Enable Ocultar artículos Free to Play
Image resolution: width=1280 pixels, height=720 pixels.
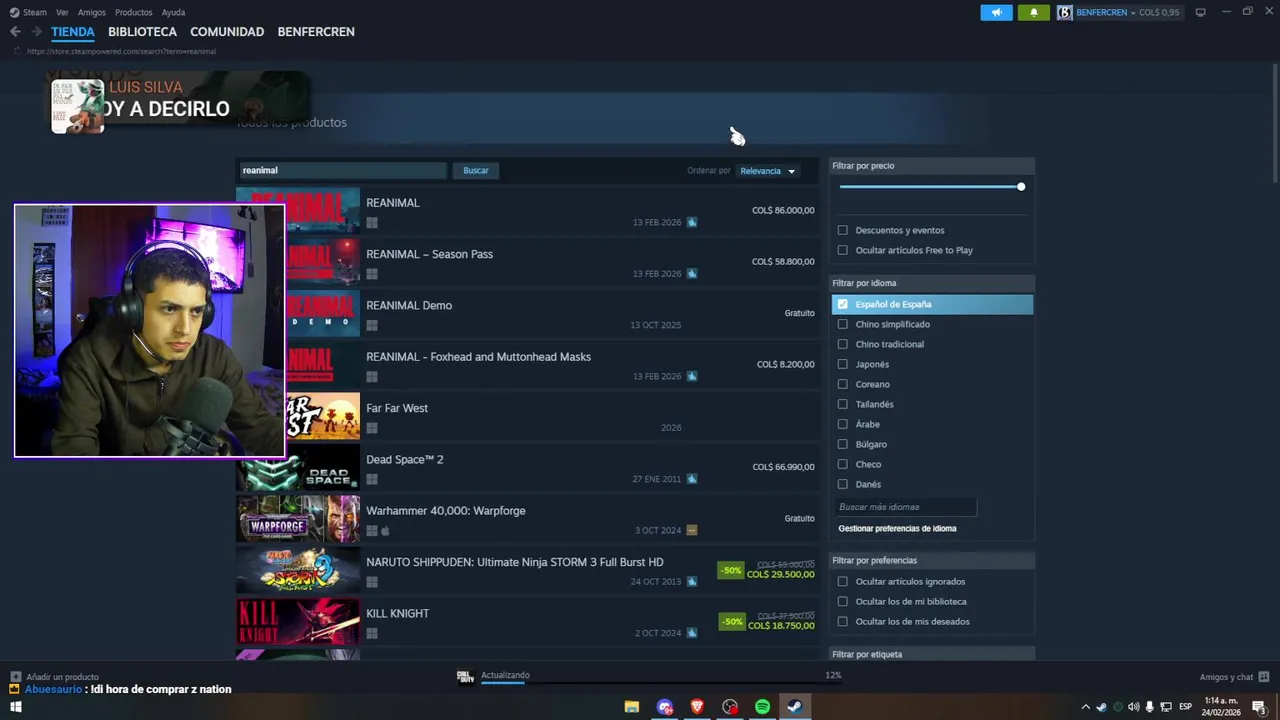(x=842, y=250)
